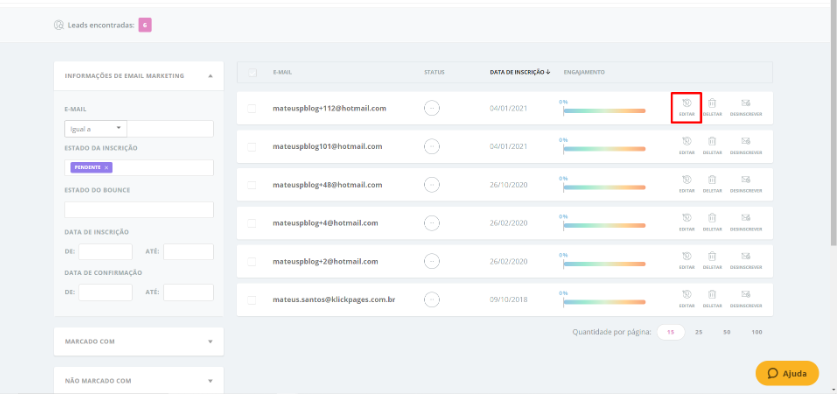838x396 pixels.
Task: Check the box for mateuspblog+112@hotmail.com
Action: 252,108
